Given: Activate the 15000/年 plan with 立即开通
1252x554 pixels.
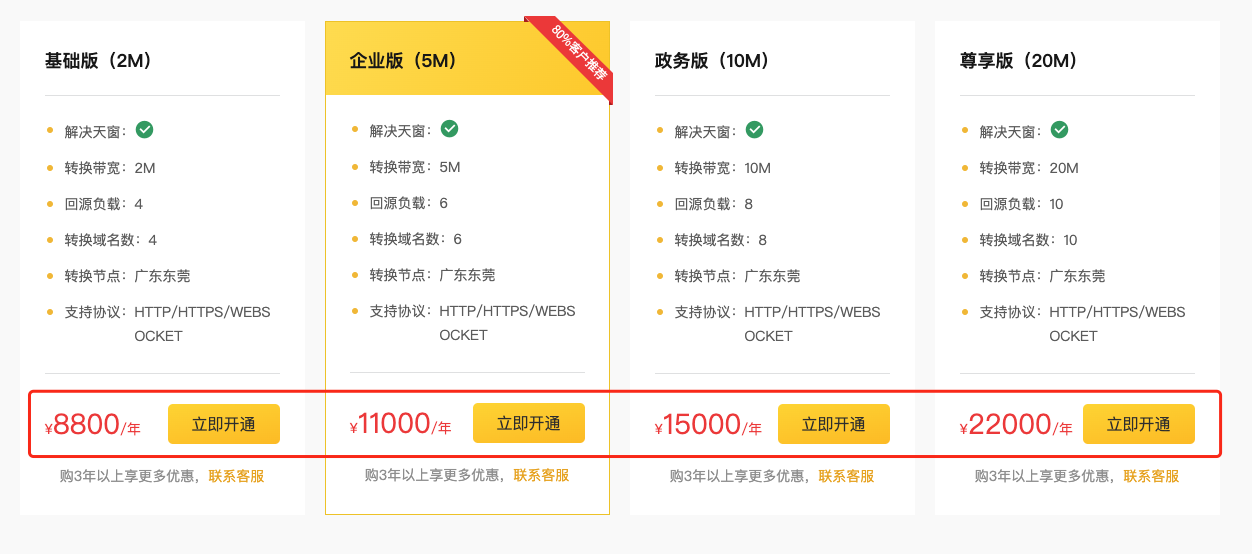Looking at the screenshot, I should pyautogui.click(x=833, y=424).
